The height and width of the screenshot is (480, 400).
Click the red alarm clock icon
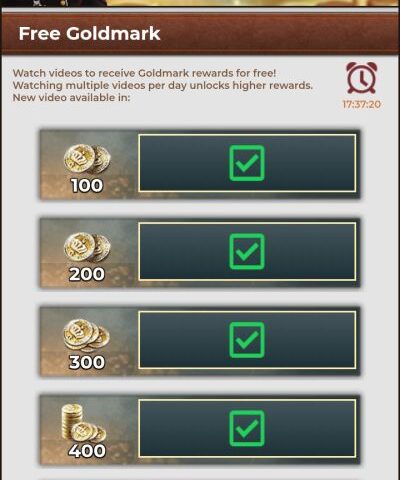coord(362,78)
